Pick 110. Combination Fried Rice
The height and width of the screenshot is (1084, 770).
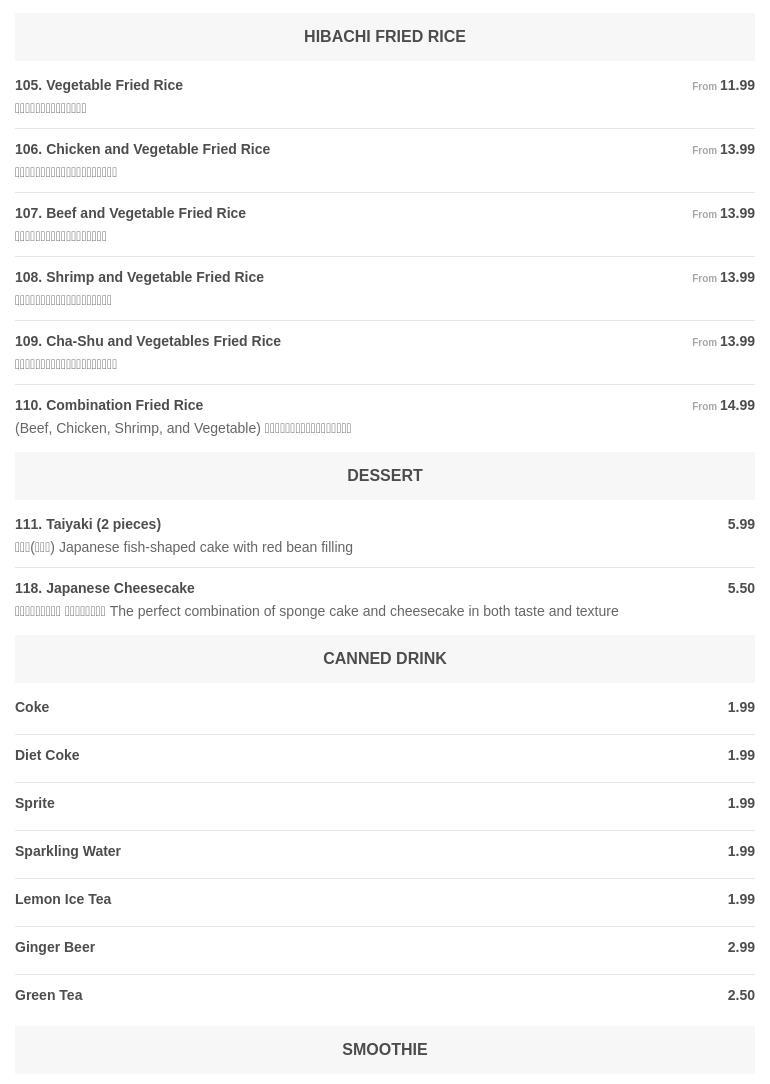click(384, 416)
